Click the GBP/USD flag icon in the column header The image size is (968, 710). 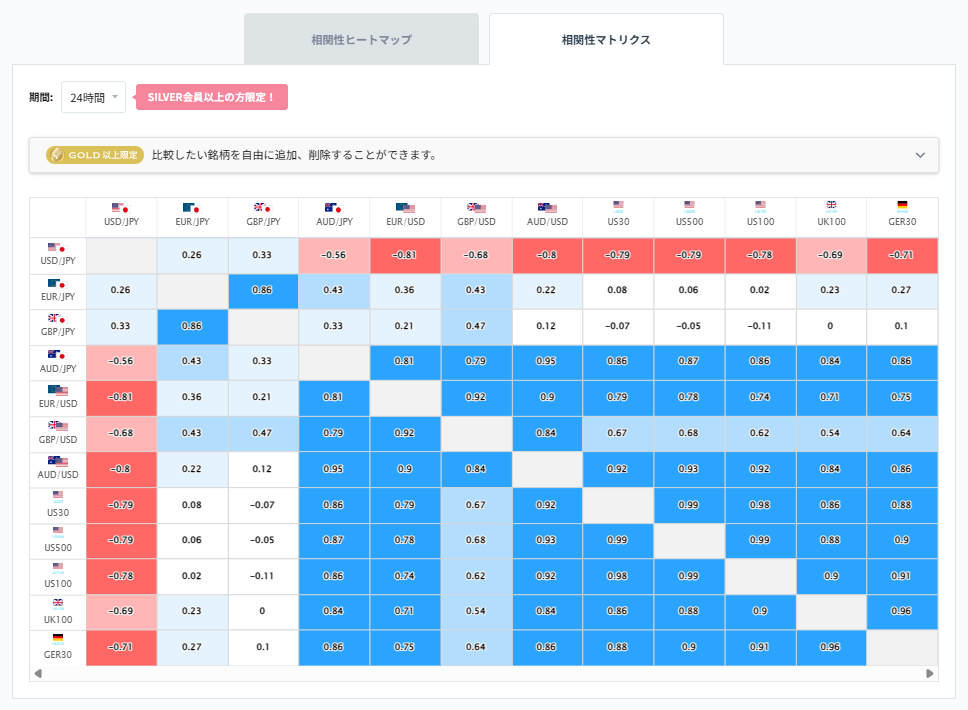pos(476,207)
